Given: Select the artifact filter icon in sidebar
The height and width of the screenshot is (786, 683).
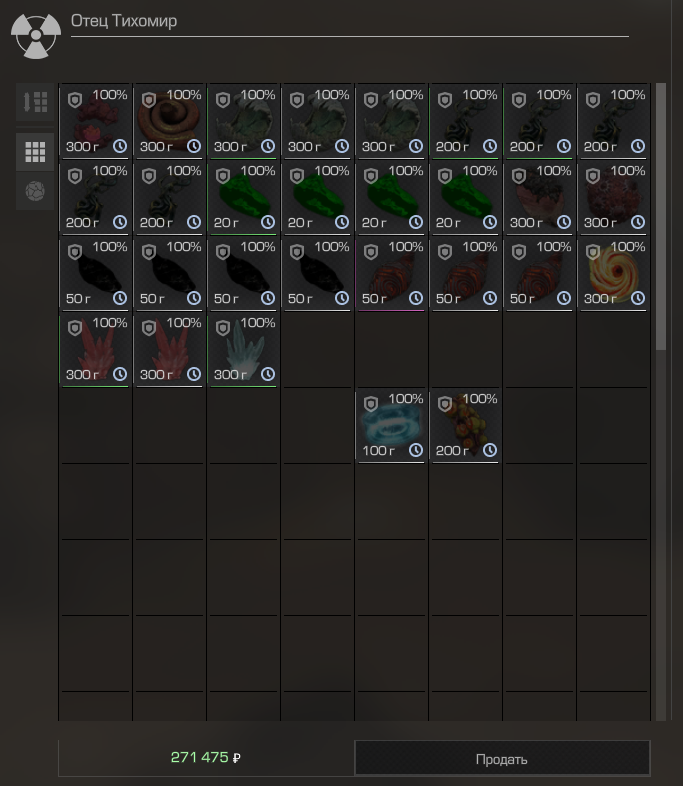Looking at the screenshot, I should pyautogui.click(x=35, y=191).
